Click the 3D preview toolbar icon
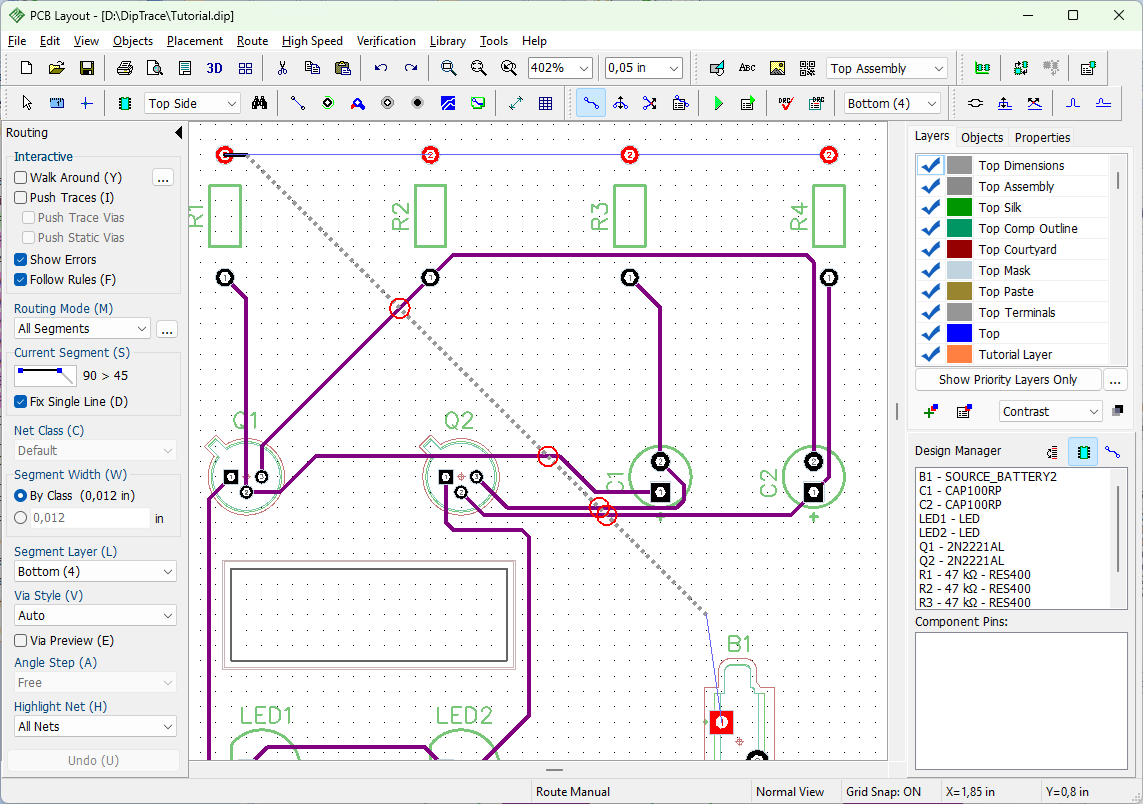Viewport: 1143px width, 804px height. pyautogui.click(x=214, y=69)
